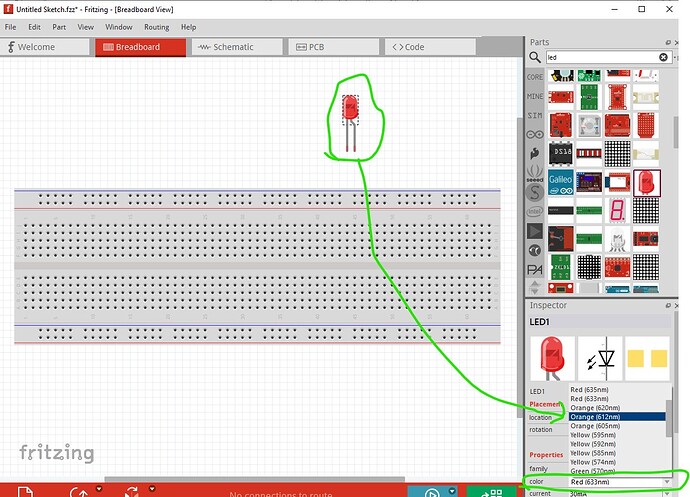Select Orange (605nm) color option

click(x=617, y=426)
